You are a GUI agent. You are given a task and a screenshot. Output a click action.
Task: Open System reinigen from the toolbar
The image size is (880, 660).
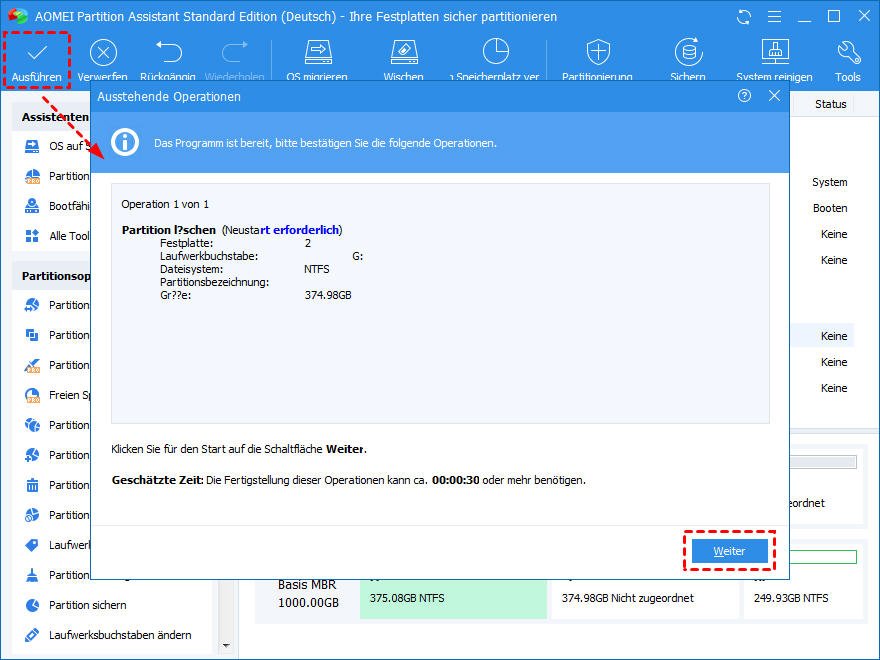point(774,53)
